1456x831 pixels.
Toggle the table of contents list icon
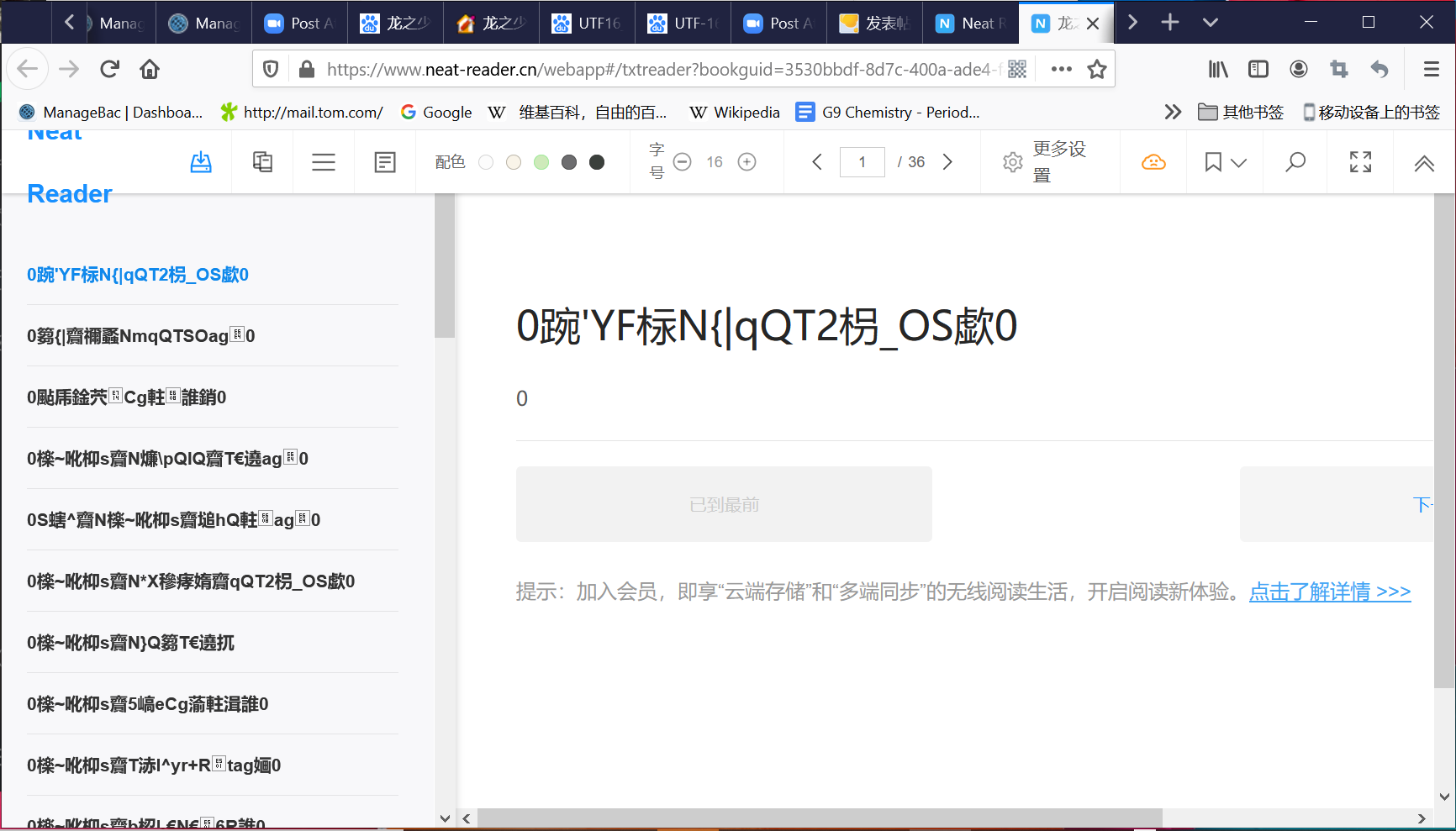[x=324, y=162]
